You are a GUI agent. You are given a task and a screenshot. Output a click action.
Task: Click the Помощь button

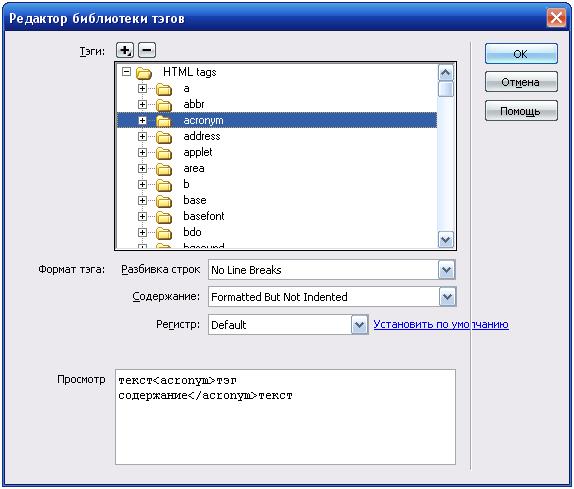click(x=521, y=111)
